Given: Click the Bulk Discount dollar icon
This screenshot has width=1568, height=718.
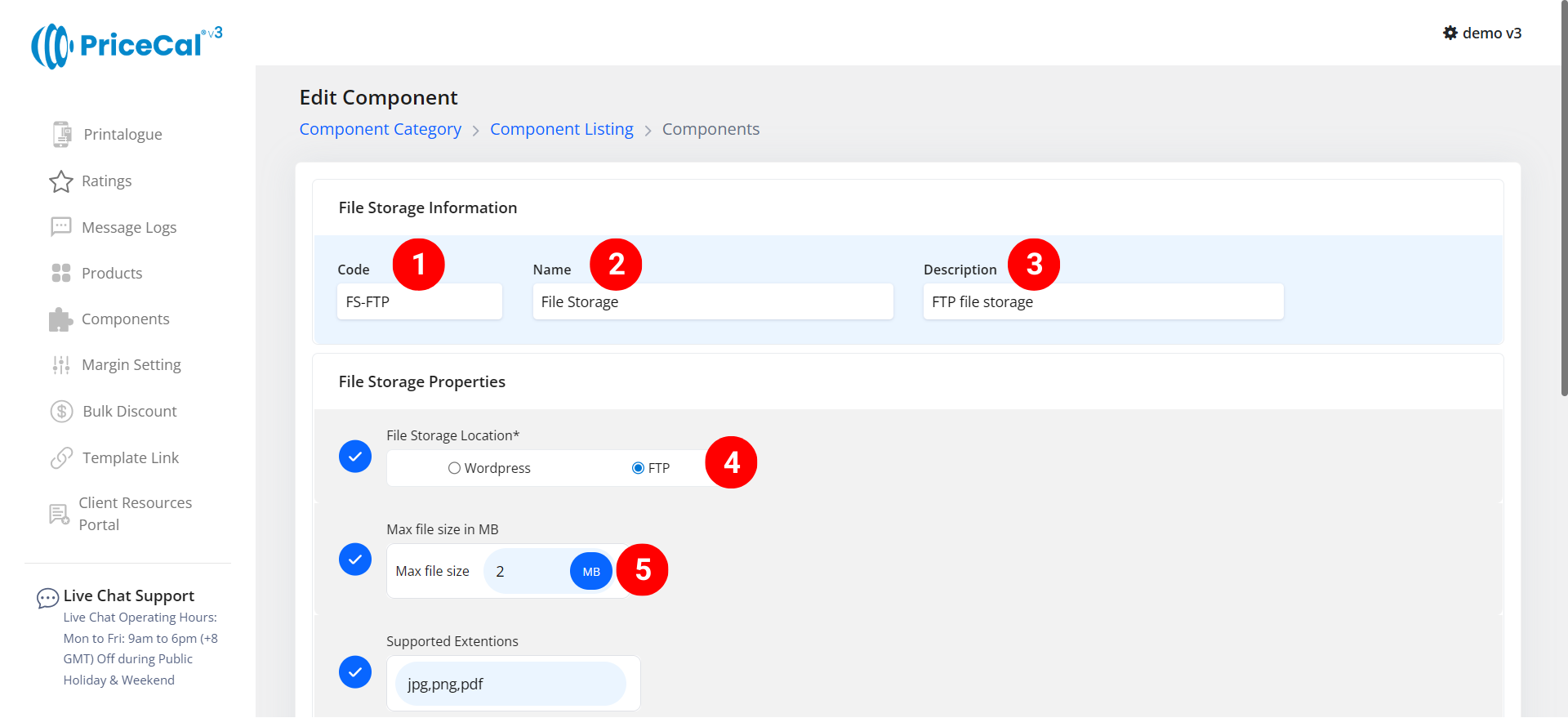Looking at the screenshot, I should click(62, 411).
